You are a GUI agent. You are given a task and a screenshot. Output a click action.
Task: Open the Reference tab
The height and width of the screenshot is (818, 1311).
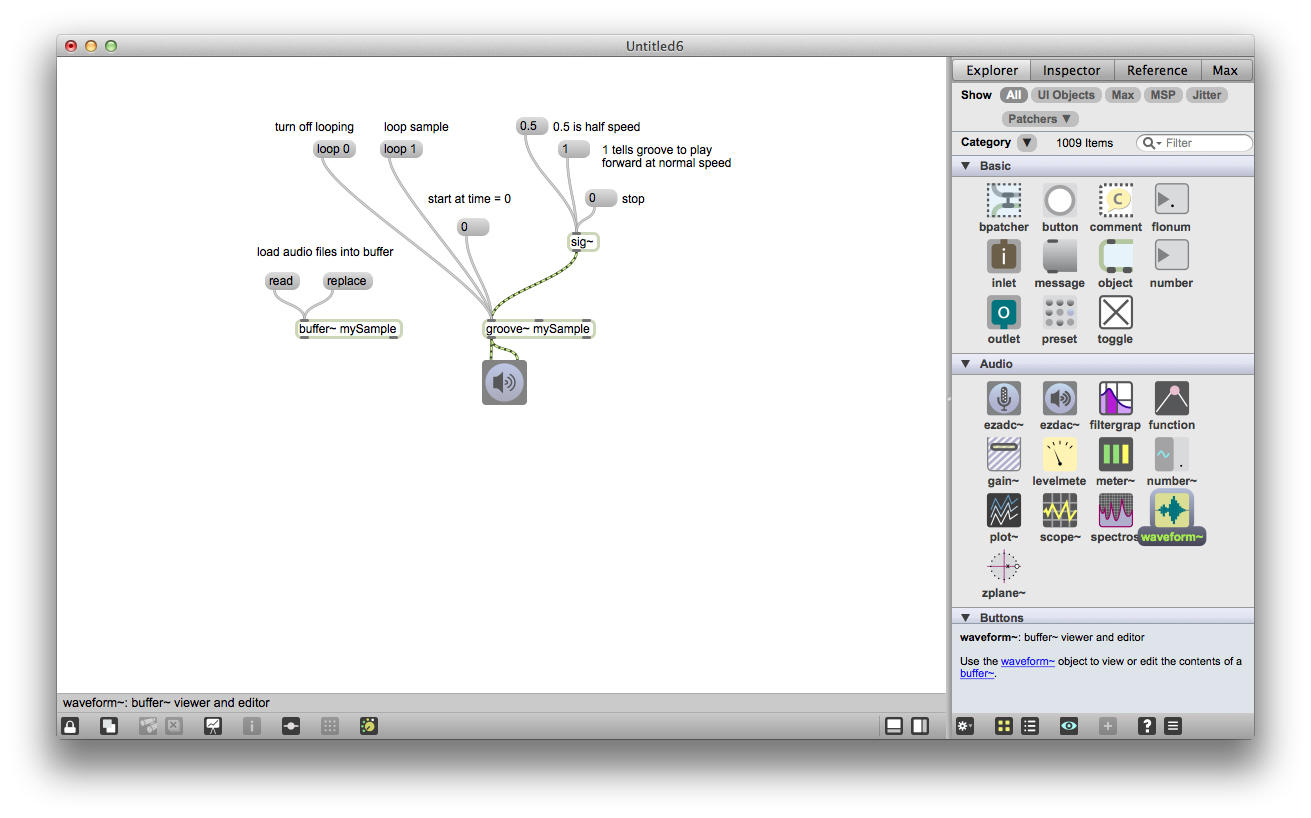click(x=1157, y=70)
